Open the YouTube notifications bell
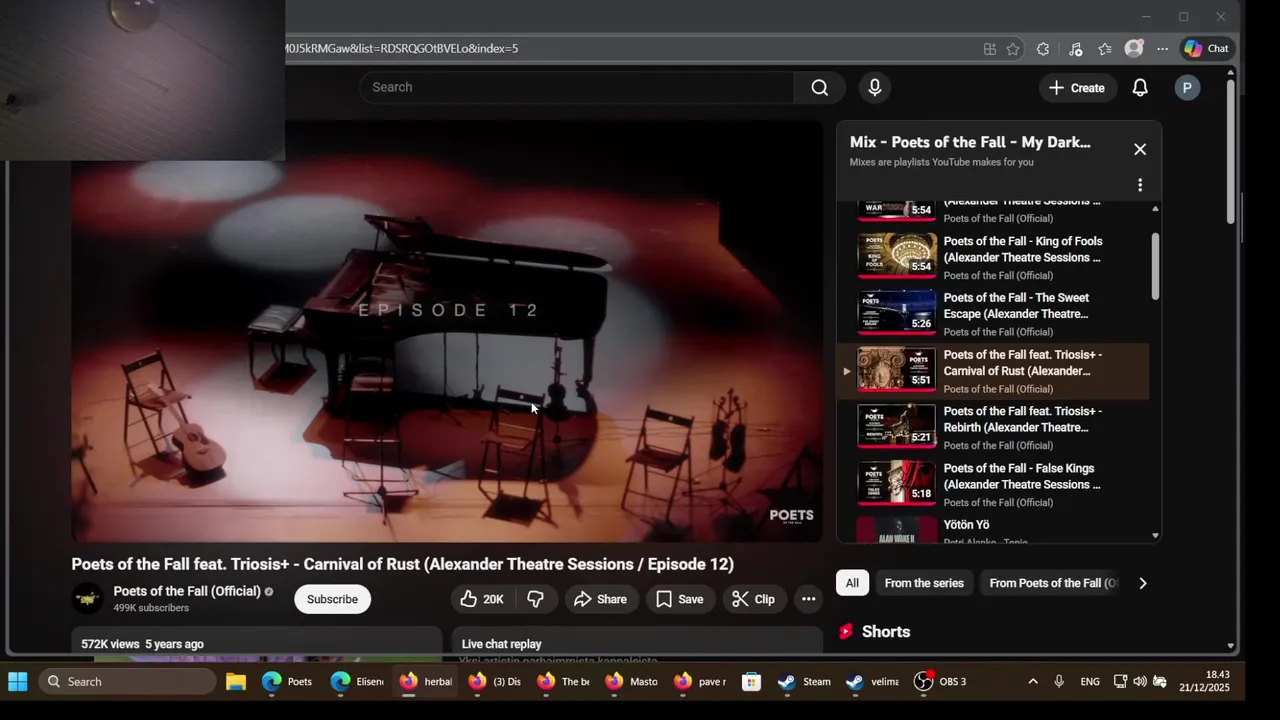Screen dimensions: 1280x720 tap(1140, 88)
